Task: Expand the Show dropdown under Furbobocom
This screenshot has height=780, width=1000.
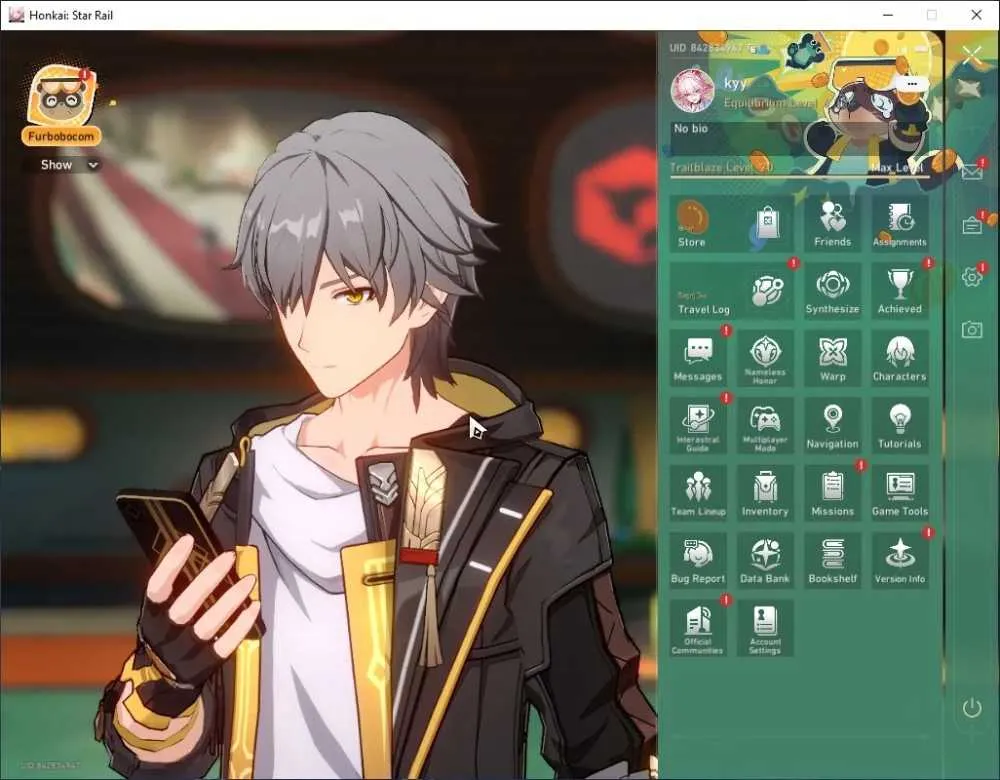Action: click(69, 165)
